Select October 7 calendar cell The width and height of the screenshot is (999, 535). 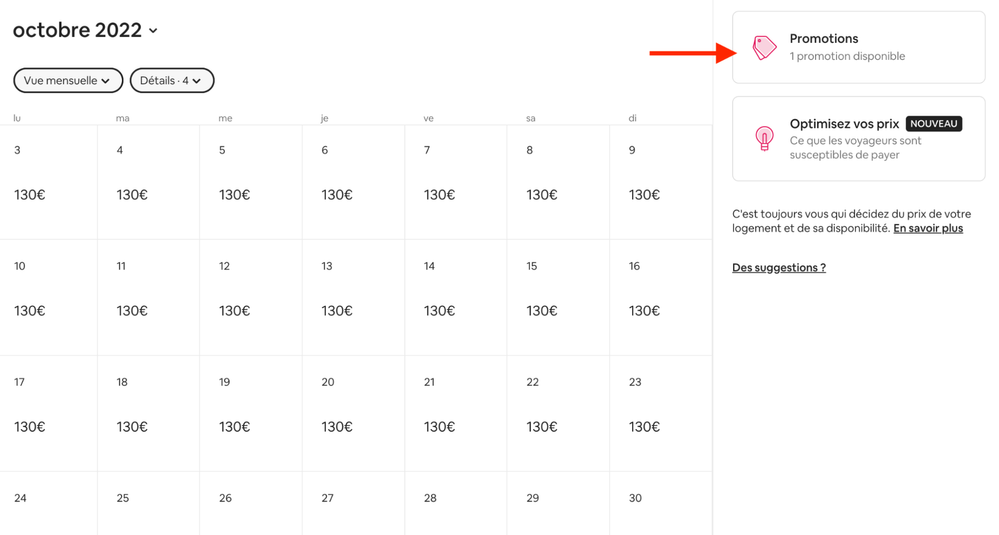(x=456, y=182)
